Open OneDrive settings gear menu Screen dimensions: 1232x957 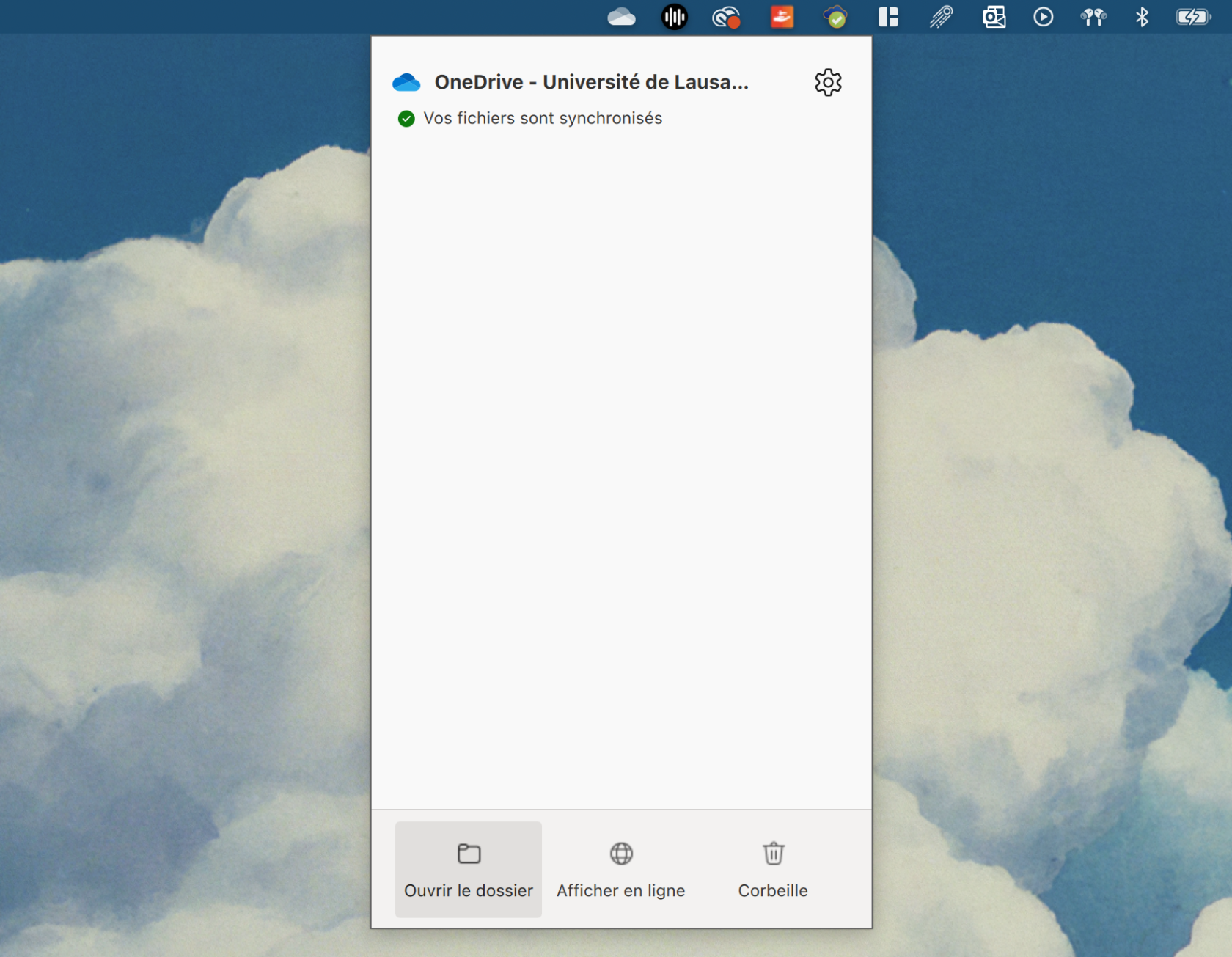click(828, 82)
